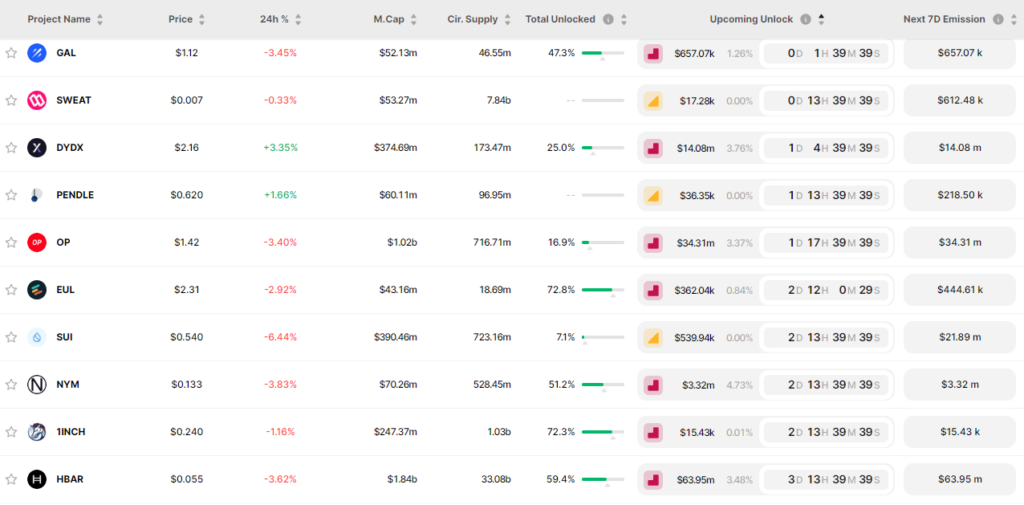Add 1INCH to the watchlist star

[x=11, y=432]
